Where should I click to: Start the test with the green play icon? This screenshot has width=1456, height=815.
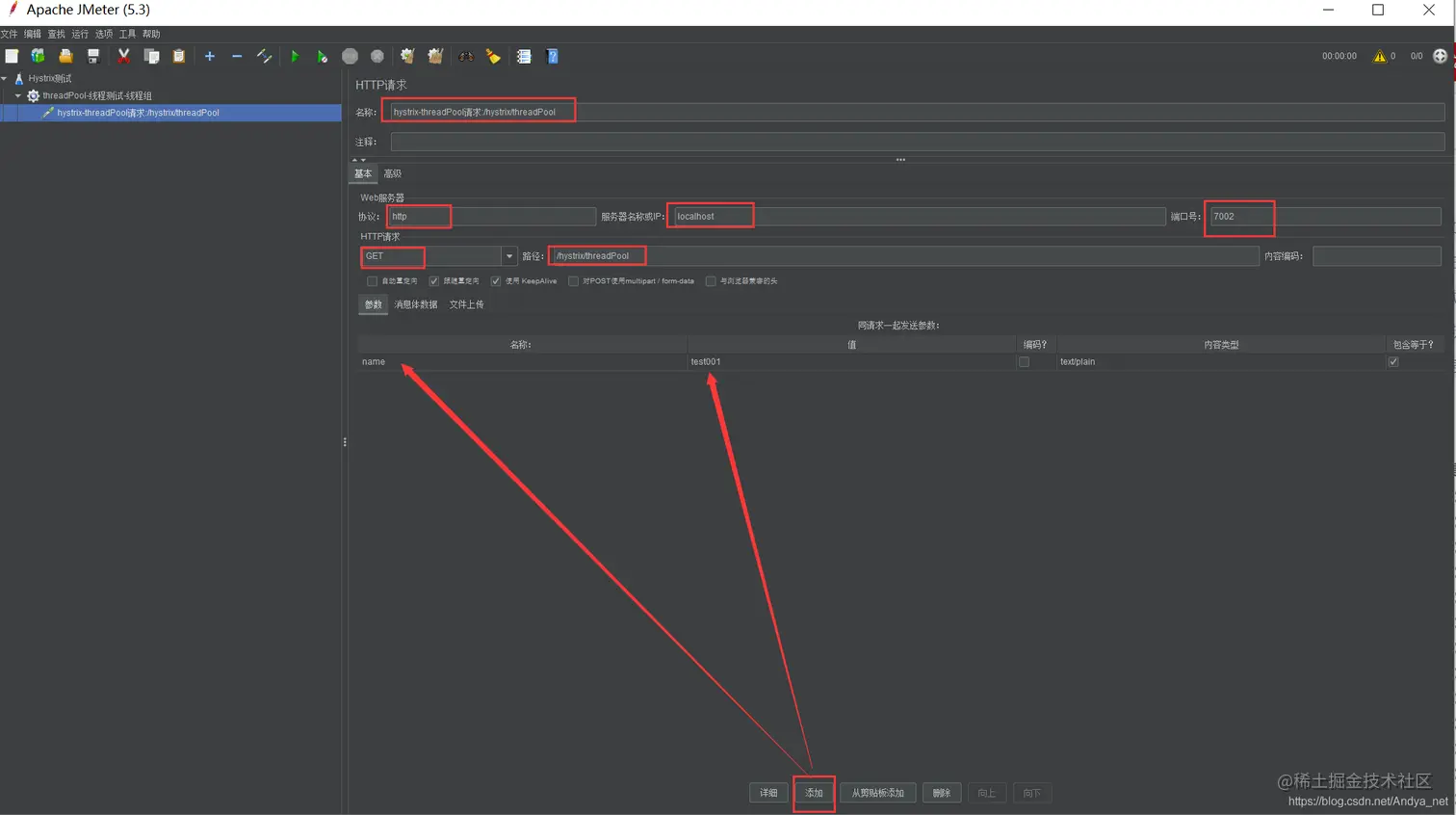[295, 56]
